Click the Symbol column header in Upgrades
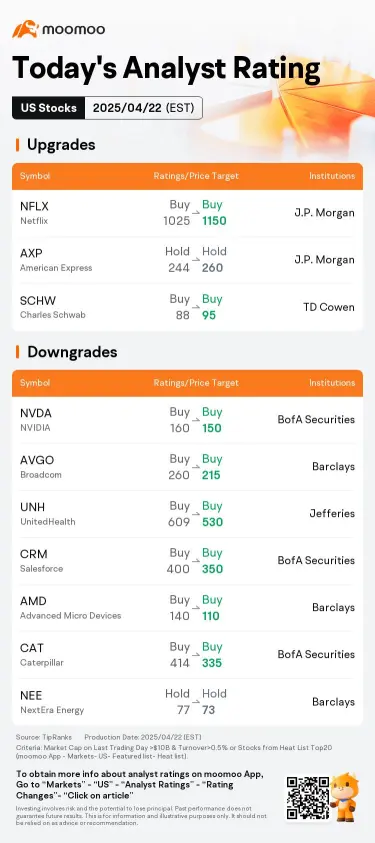The height and width of the screenshot is (843, 375). click(x=35, y=176)
